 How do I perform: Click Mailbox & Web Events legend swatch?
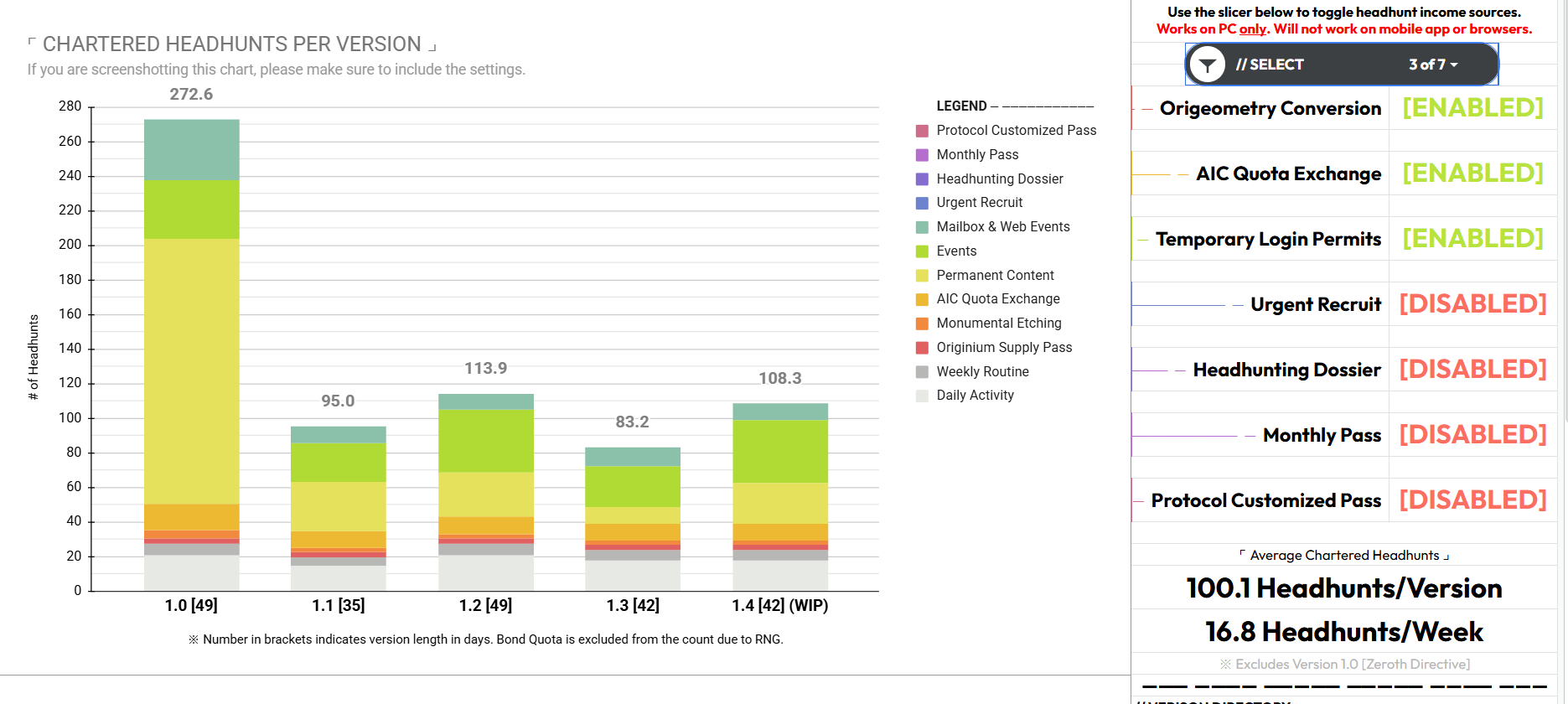pos(922,227)
